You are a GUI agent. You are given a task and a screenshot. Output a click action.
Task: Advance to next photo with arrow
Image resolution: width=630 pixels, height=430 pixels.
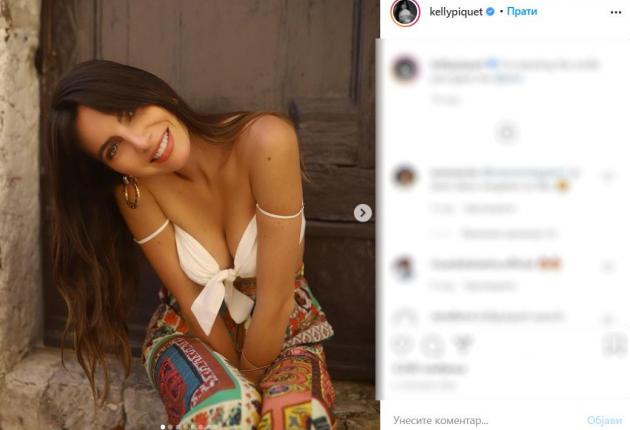pos(362,213)
